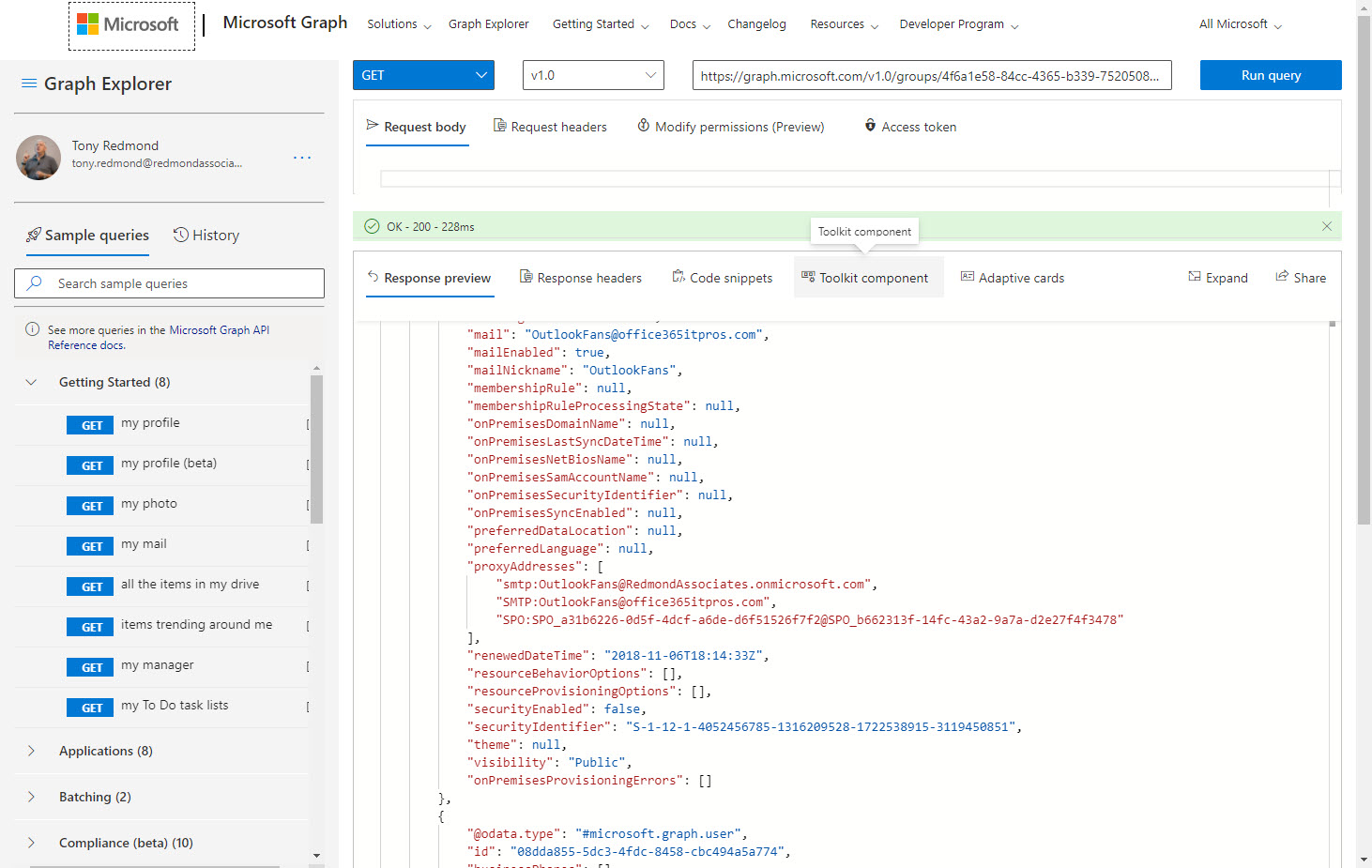Click the search icon in Search sample queries box
The image size is (1372, 868).
point(36,282)
